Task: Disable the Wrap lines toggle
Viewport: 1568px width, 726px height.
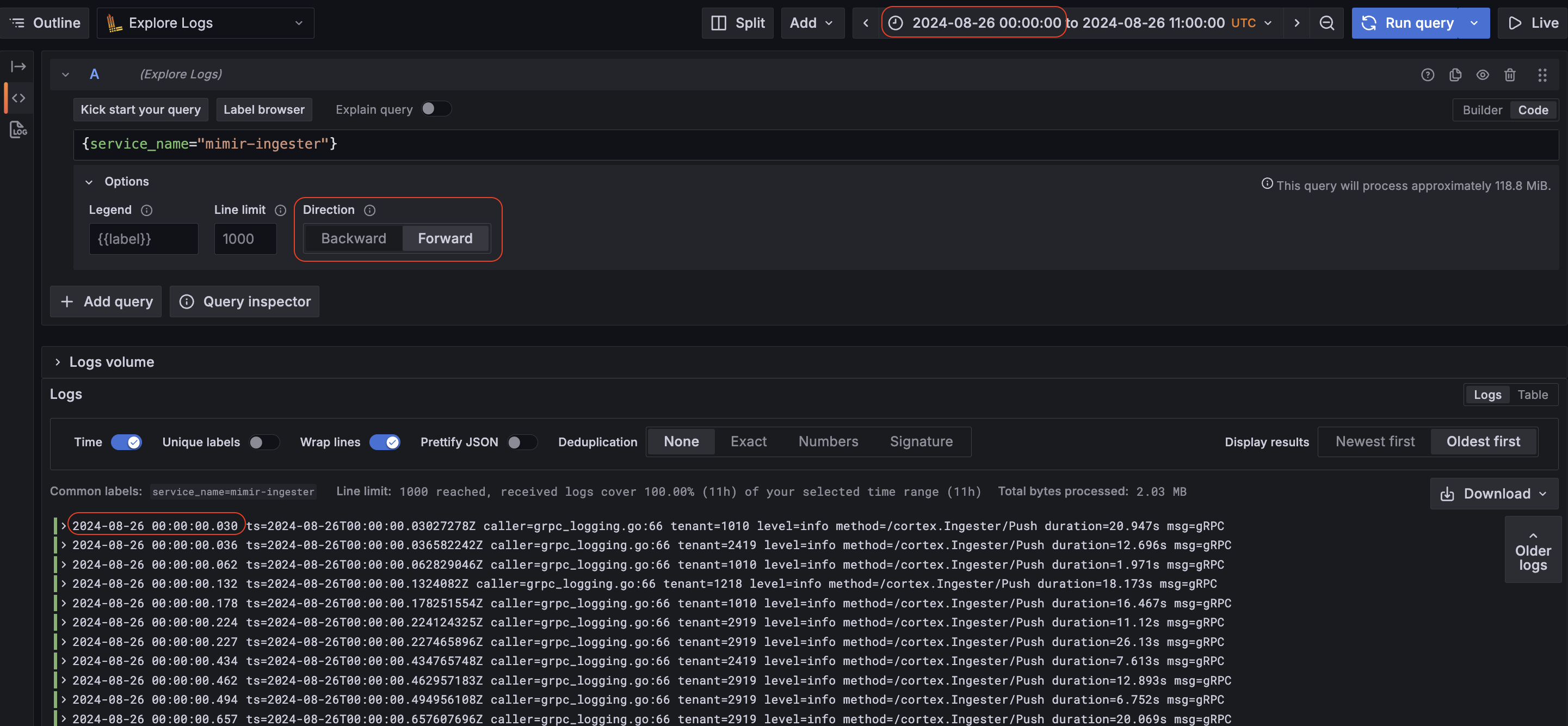Action: click(x=385, y=442)
